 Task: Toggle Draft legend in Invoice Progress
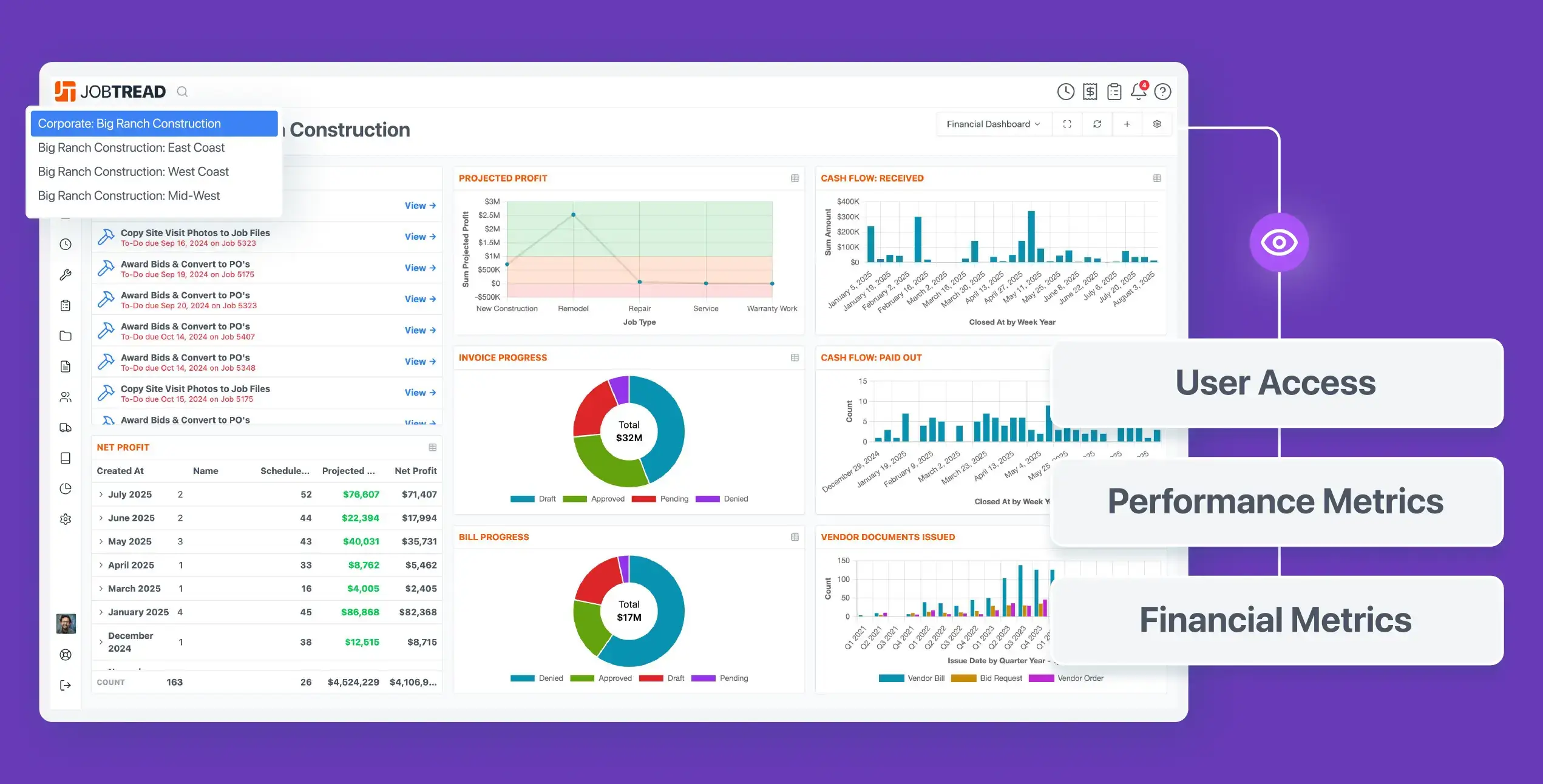[x=534, y=499]
